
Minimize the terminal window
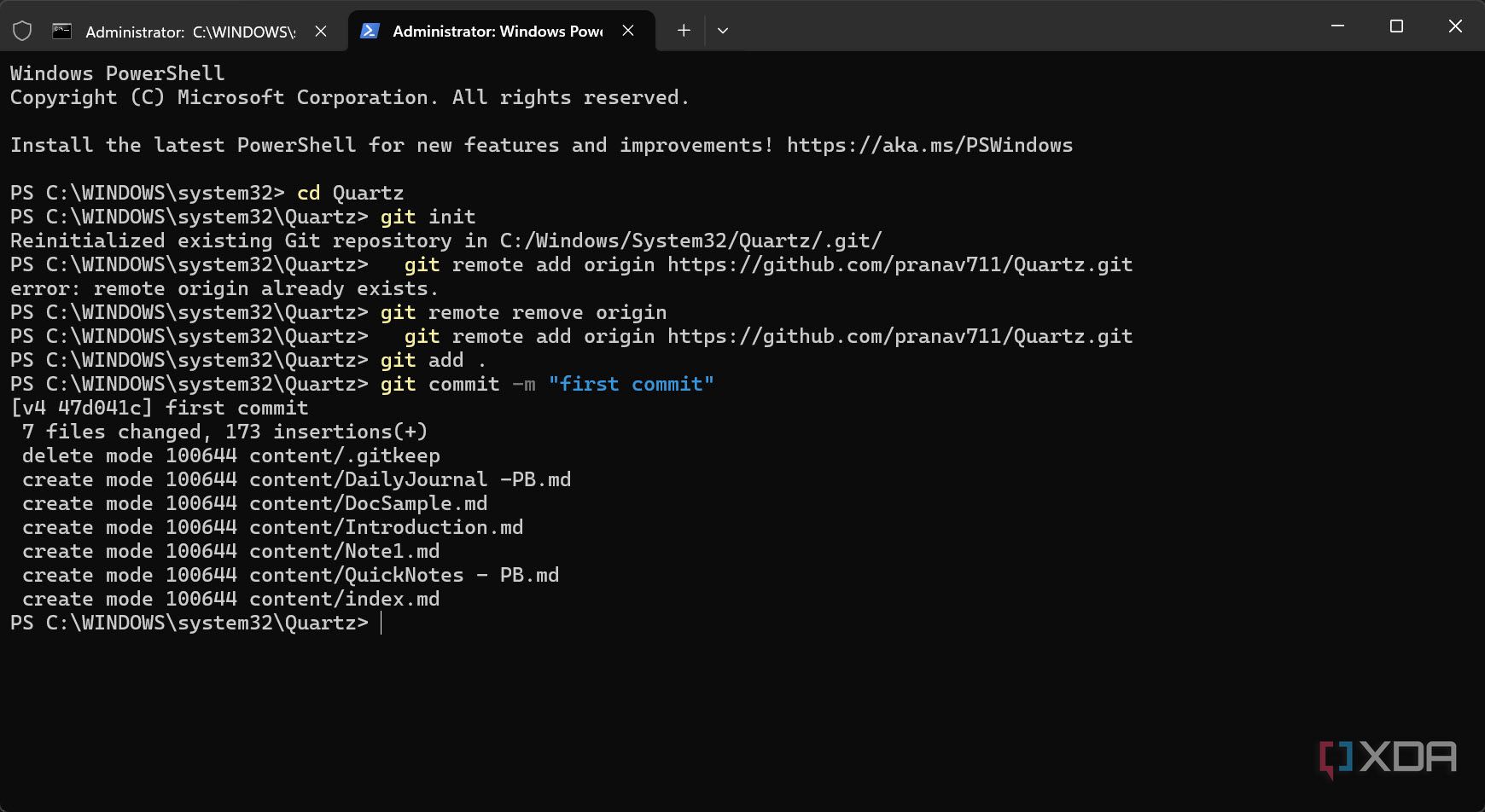[x=1337, y=26]
